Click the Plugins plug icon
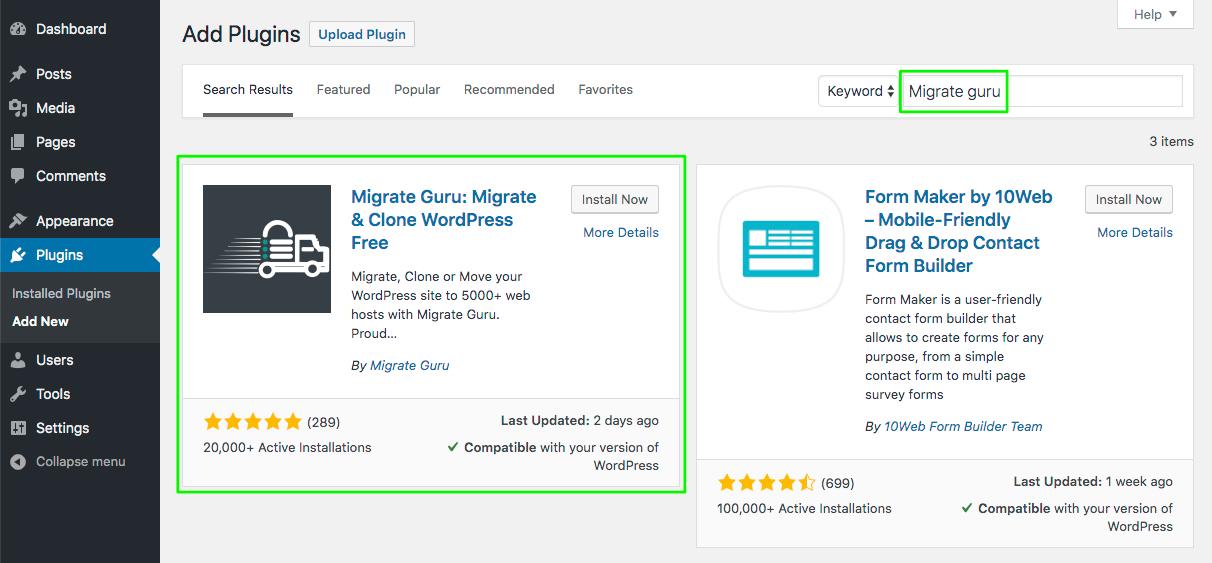The width and height of the screenshot is (1212, 563). 18,255
